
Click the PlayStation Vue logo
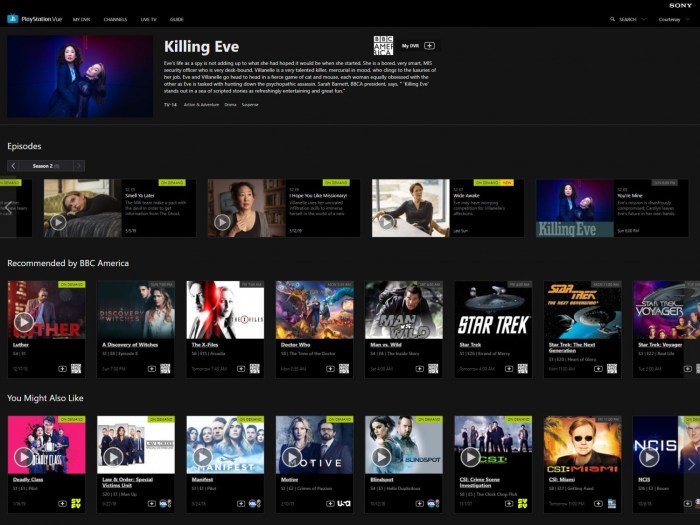click(34, 19)
